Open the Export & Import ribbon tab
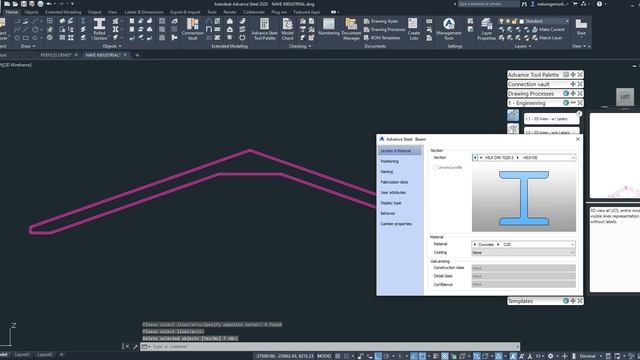Screen dimensions: 640x360 coord(185,12)
